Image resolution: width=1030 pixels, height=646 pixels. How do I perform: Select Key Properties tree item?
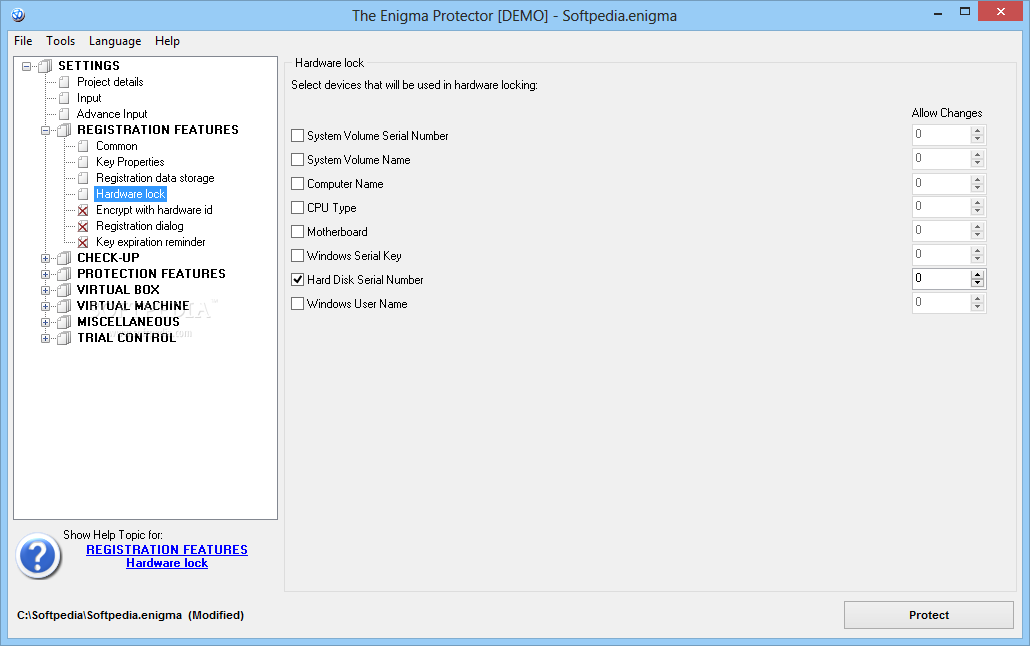pos(130,162)
